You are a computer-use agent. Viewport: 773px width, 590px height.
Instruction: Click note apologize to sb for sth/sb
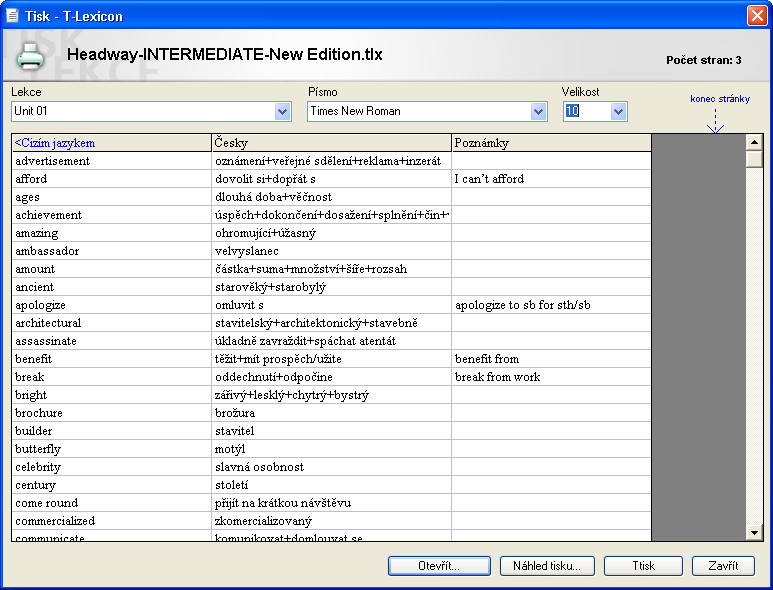[523, 305]
